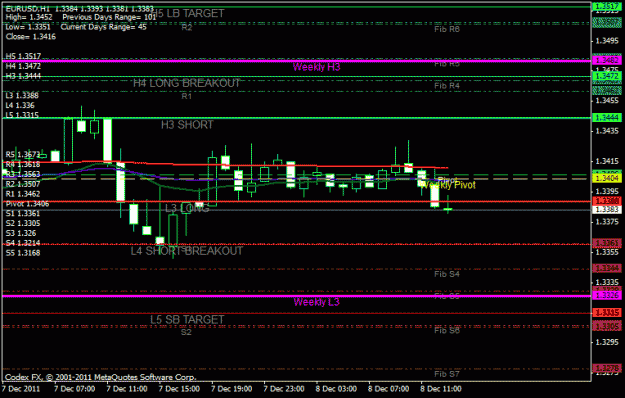Screen dimensions: 625x398
Task: Select the 'L4 1.336' level label
Action: point(20,105)
